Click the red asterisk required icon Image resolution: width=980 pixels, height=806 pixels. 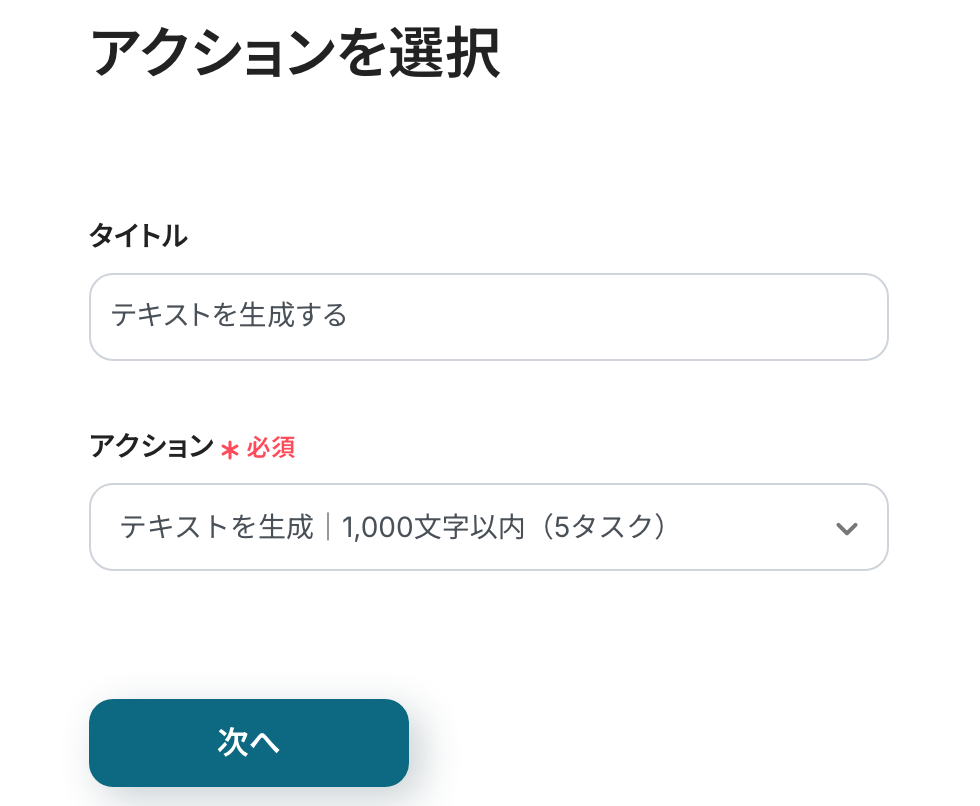pyautogui.click(x=229, y=449)
